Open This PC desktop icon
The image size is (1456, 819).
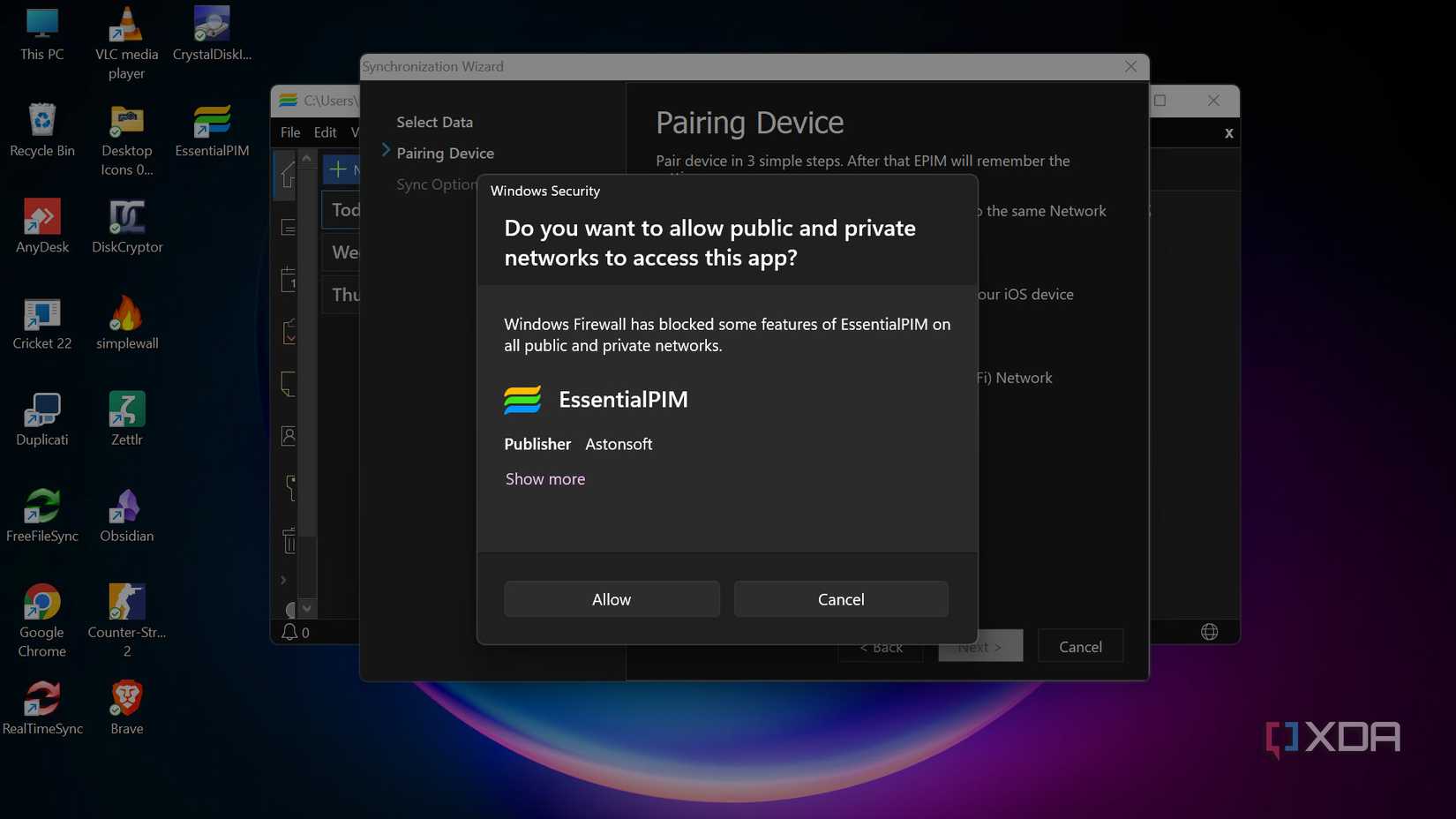click(42, 35)
